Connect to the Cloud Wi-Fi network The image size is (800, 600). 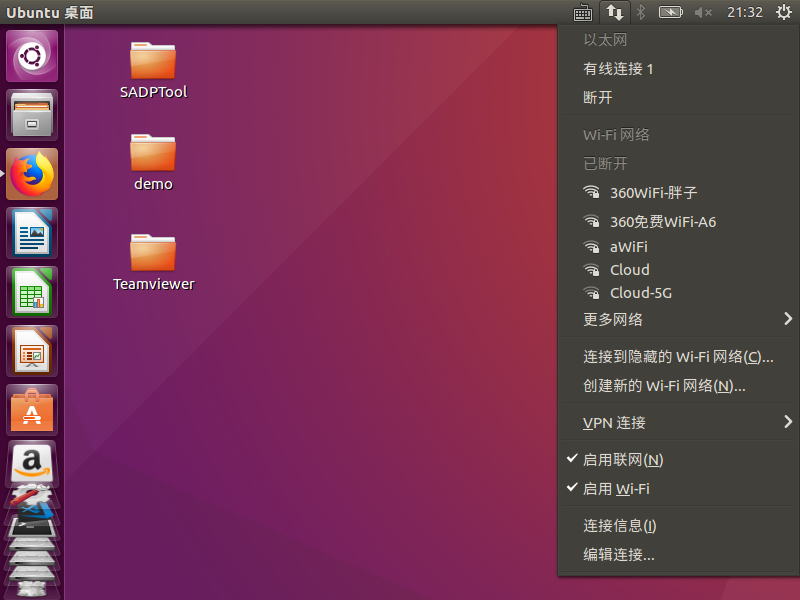pyautogui.click(x=631, y=269)
